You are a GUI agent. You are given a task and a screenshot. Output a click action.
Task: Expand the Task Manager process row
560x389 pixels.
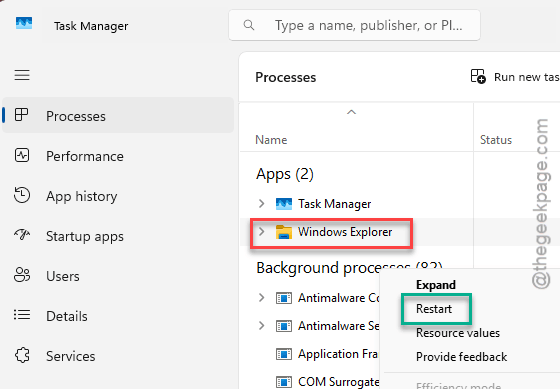point(261,204)
